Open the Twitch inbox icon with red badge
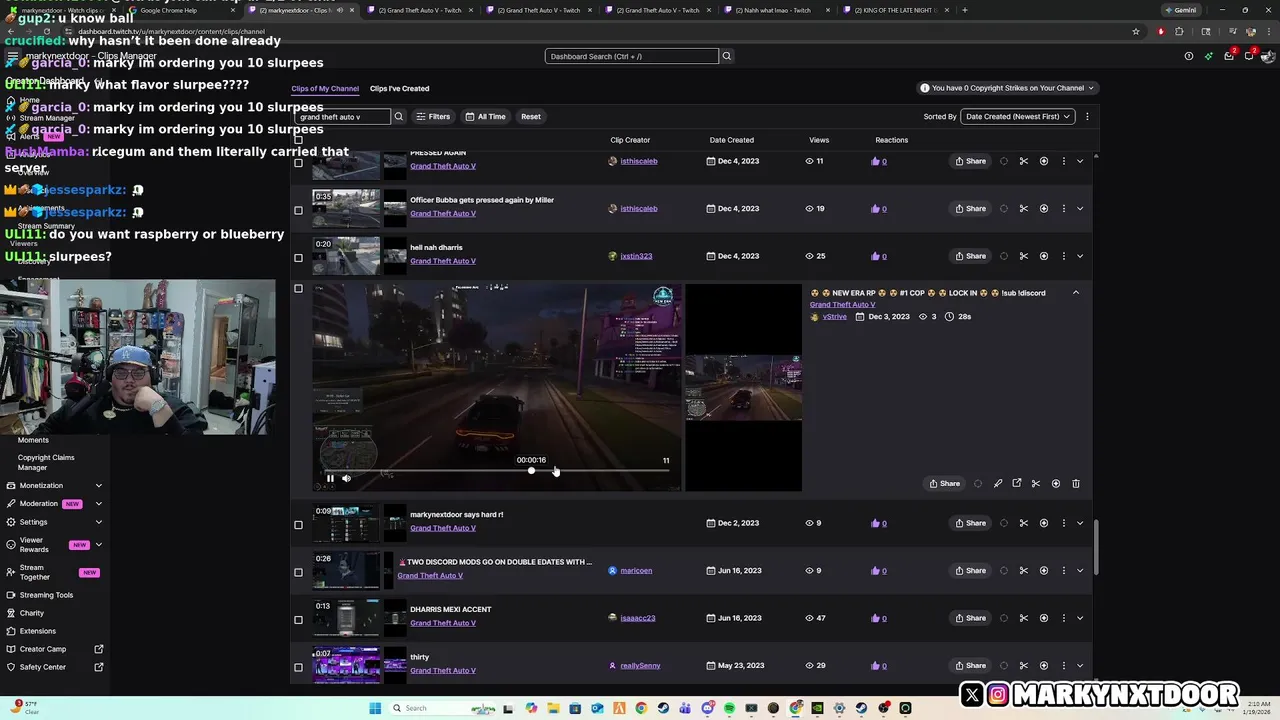Screen dimensions: 1280x720 [1228, 56]
